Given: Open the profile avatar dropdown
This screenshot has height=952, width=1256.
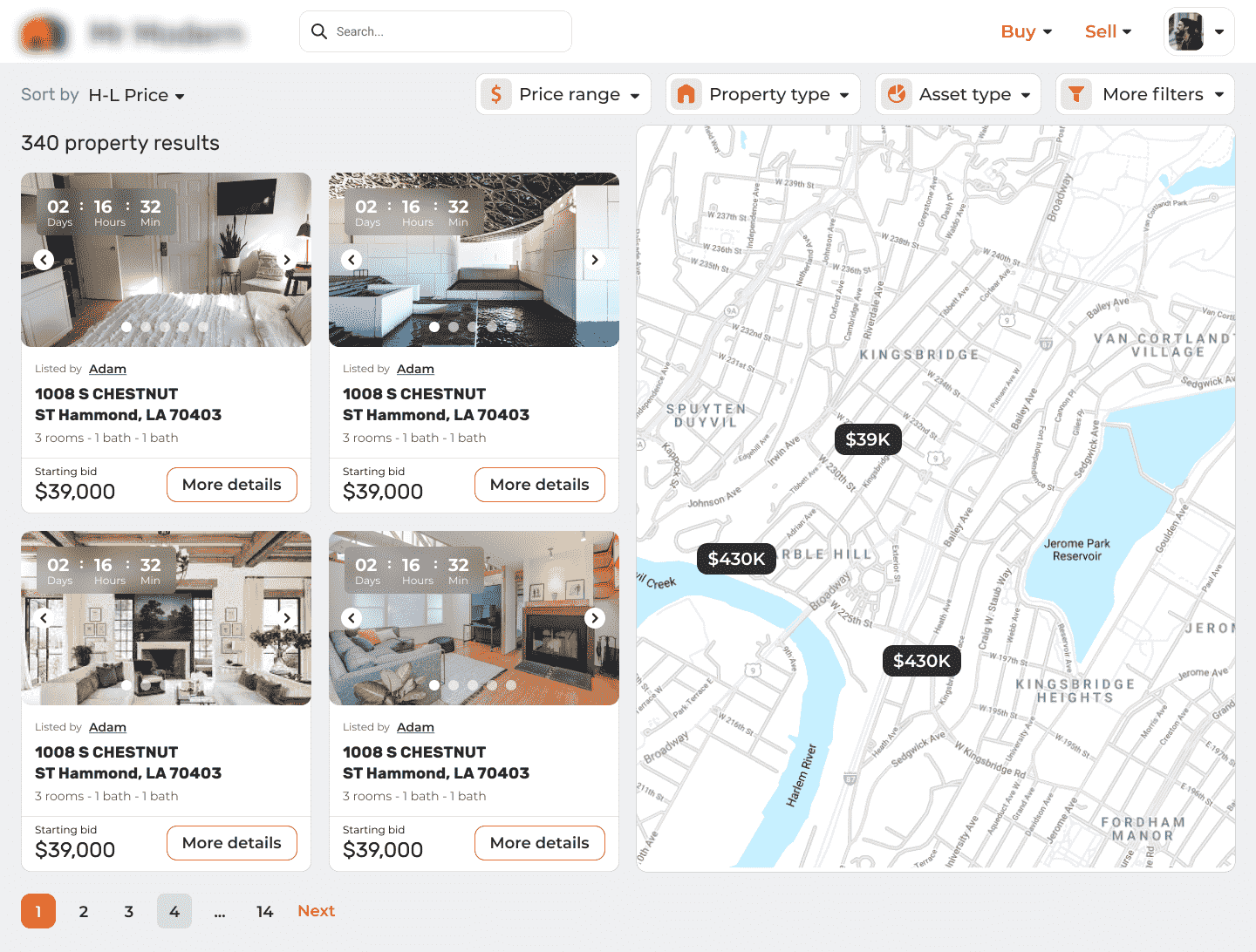Looking at the screenshot, I should click(x=1198, y=31).
